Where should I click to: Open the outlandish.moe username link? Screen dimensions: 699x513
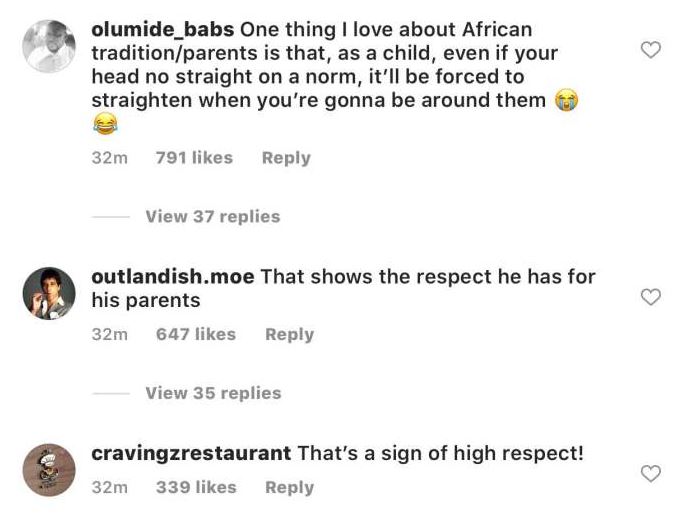pyautogui.click(x=172, y=277)
